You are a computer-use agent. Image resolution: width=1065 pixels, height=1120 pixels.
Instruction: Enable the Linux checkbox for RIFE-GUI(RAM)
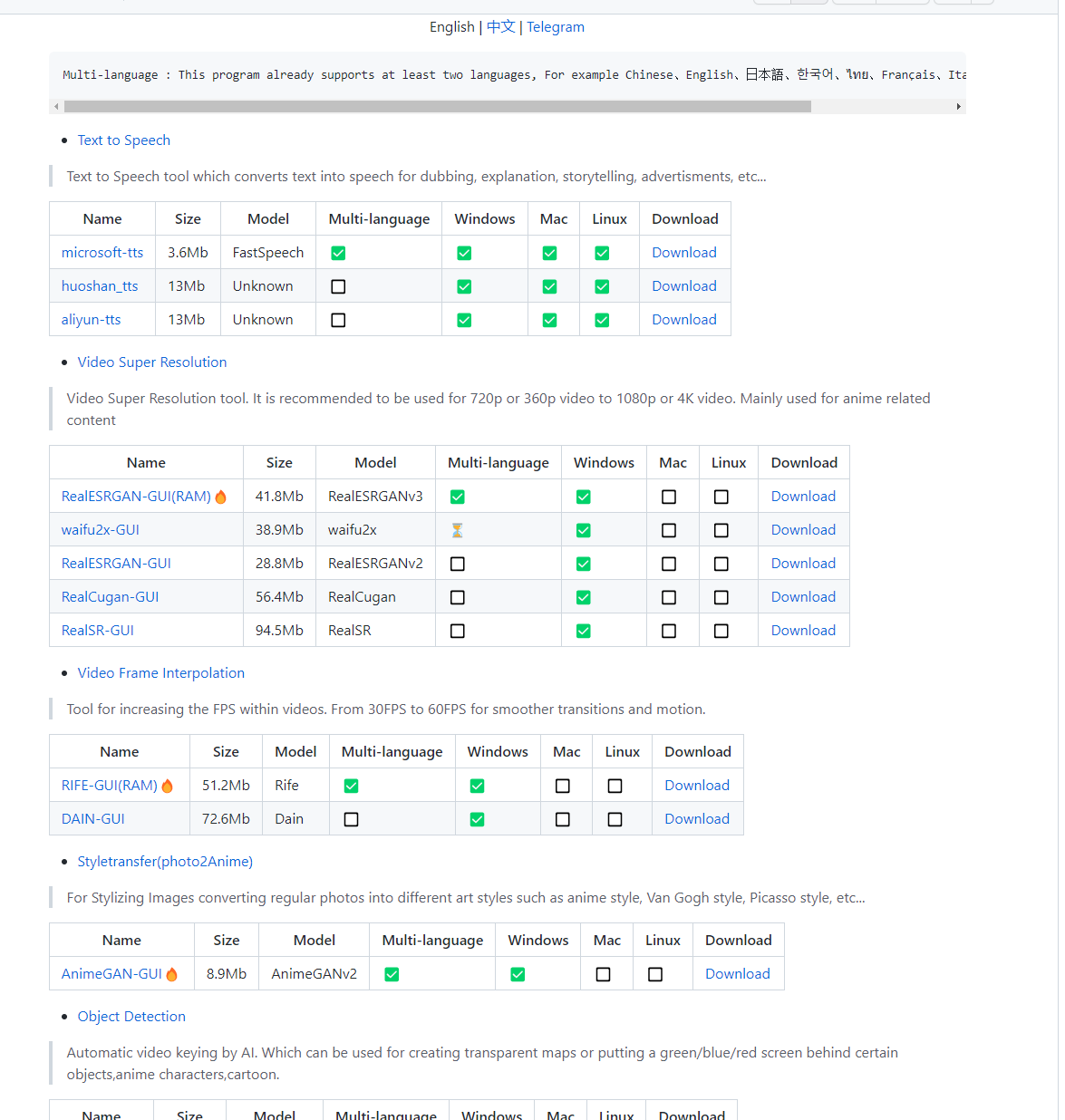tap(615, 786)
